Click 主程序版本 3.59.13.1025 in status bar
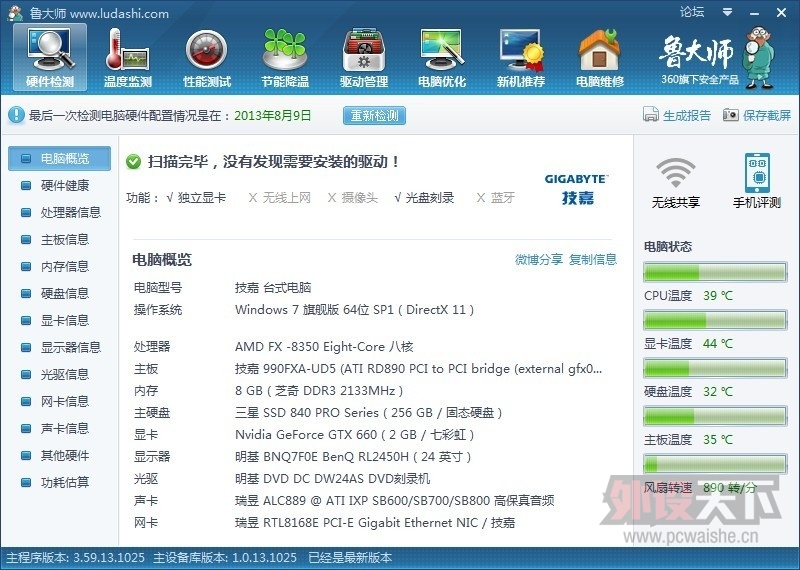800x570 pixels. tap(75, 557)
